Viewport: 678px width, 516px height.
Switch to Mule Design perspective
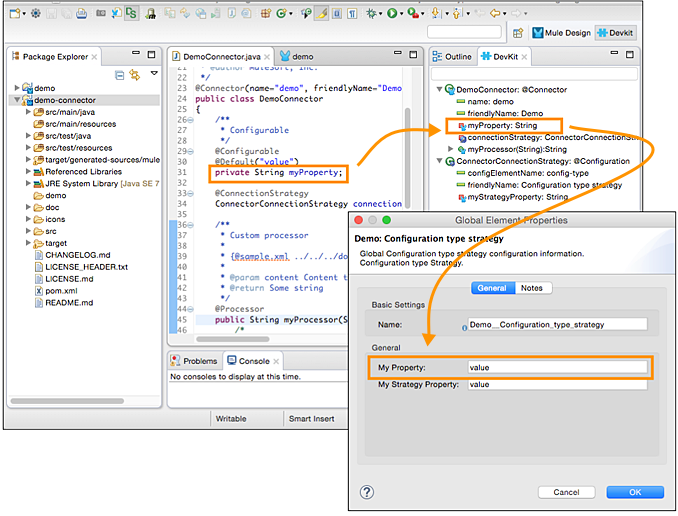(561, 33)
